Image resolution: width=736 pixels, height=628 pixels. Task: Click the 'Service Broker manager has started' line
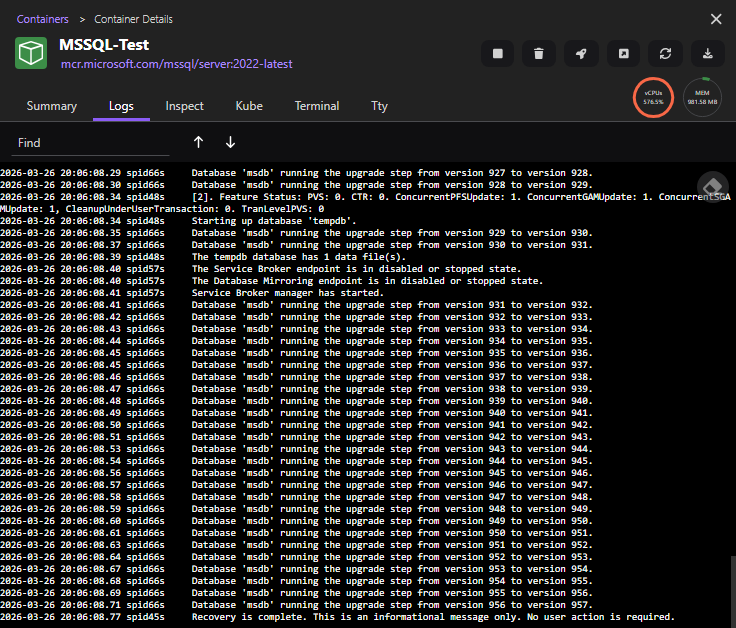tap(192, 293)
